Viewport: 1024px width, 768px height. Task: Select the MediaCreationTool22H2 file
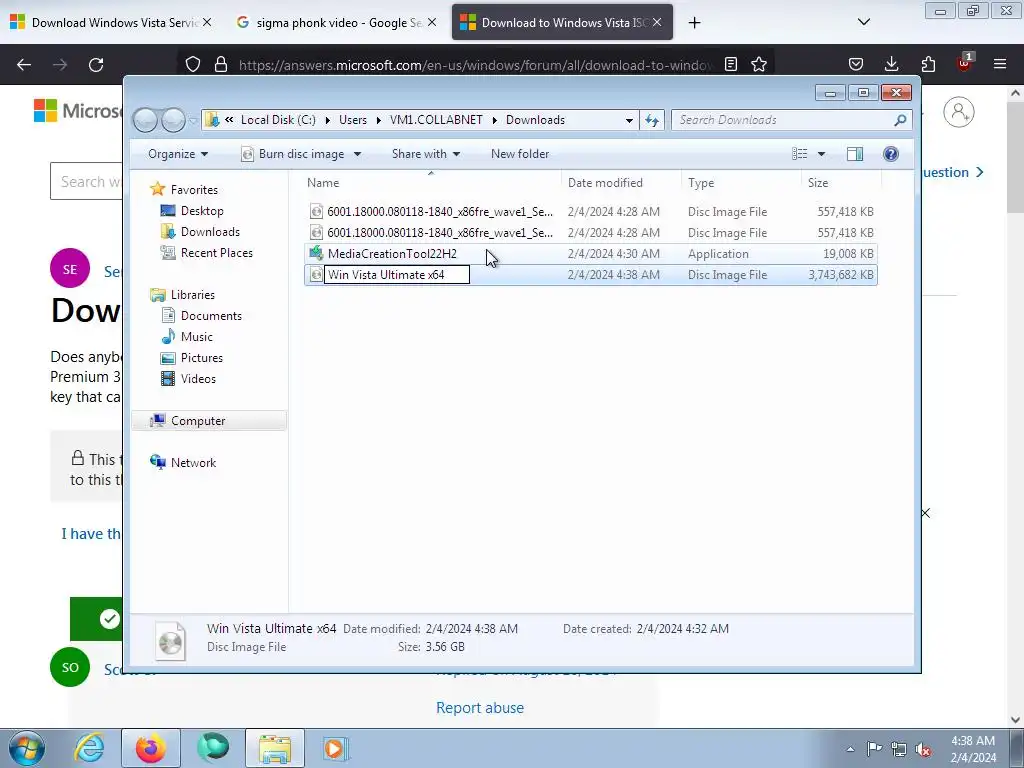click(591, 254)
